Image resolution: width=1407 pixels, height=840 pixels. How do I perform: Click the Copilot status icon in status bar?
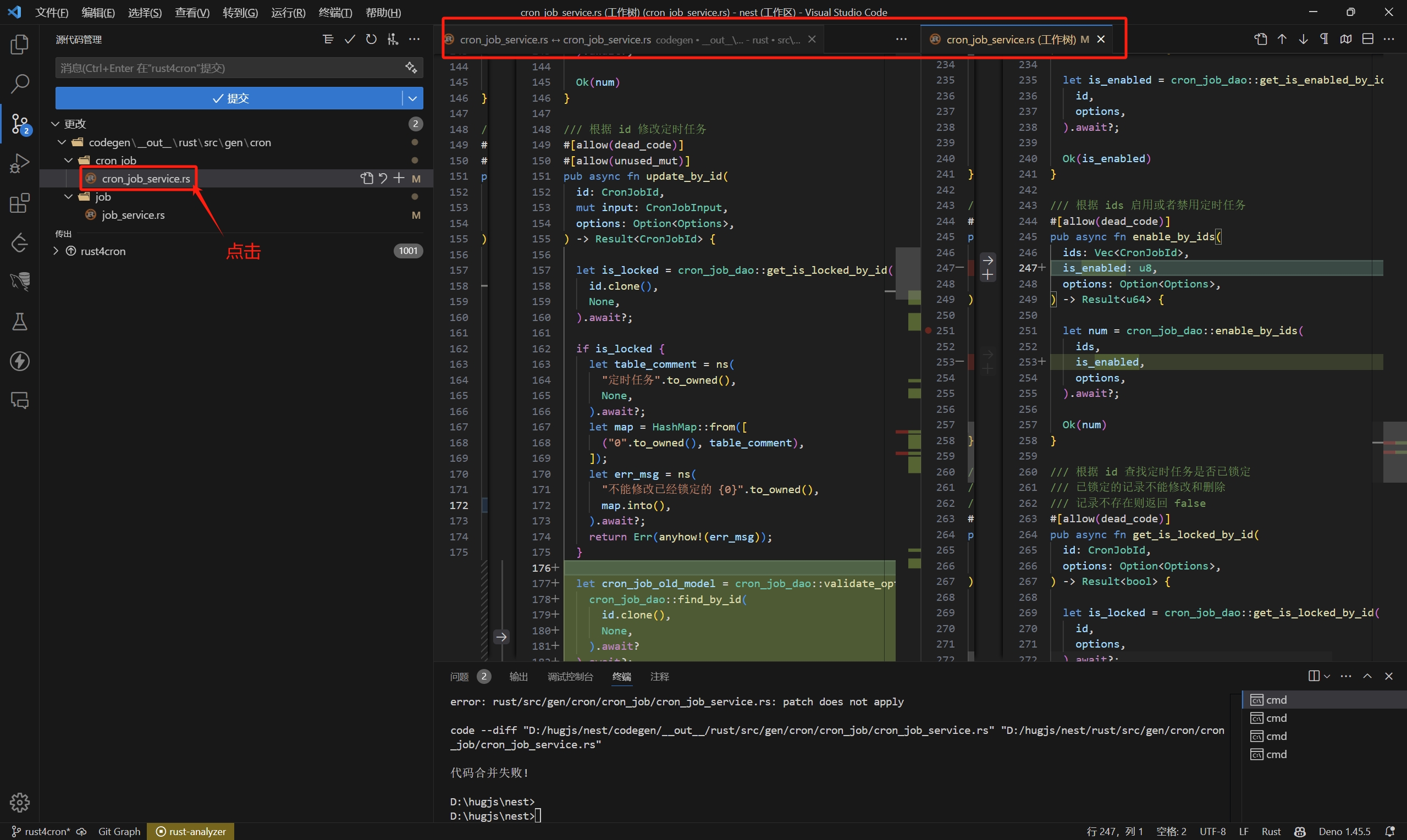[x=1300, y=831]
